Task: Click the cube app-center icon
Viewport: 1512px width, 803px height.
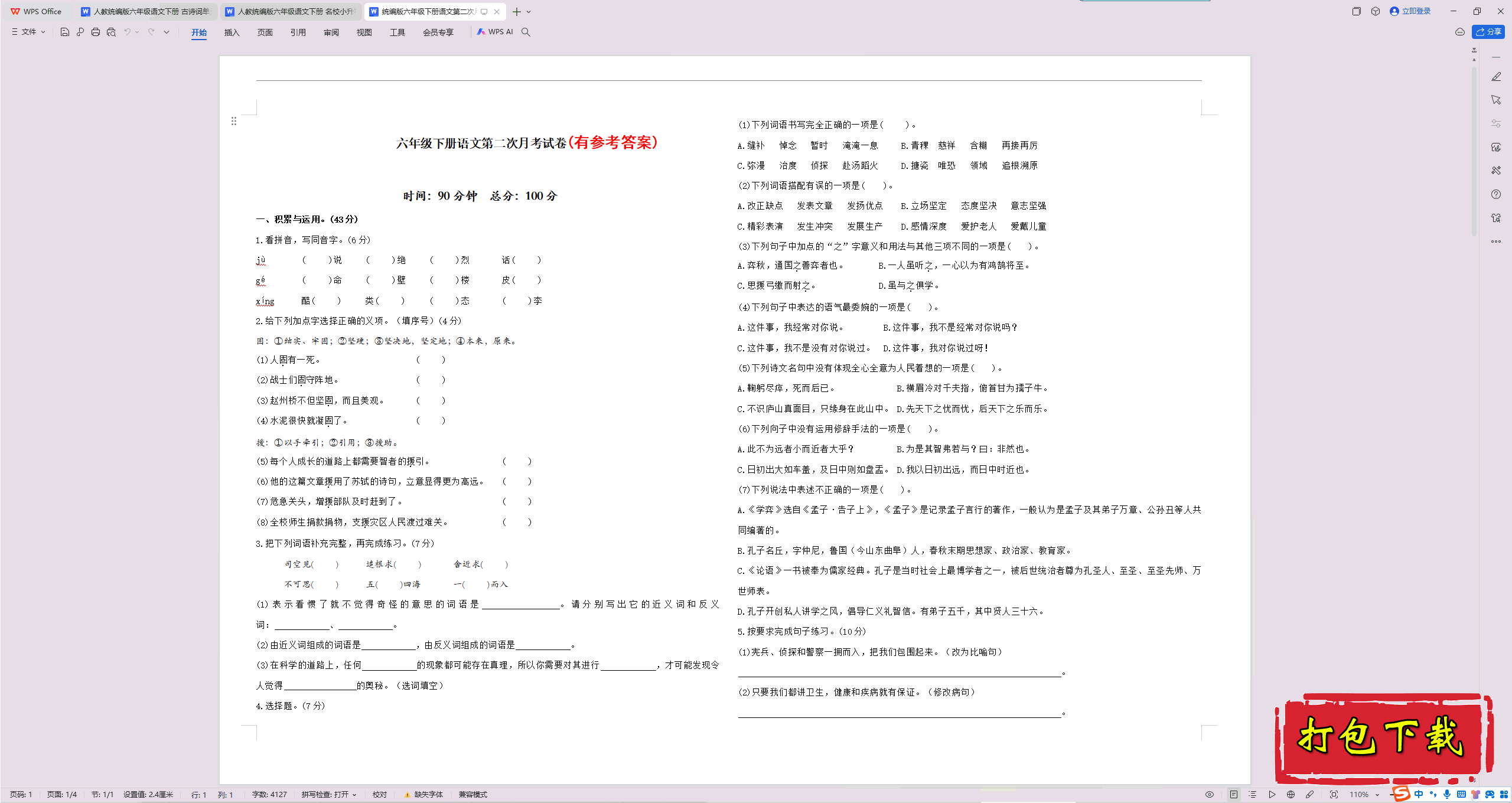Action: pos(1376,11)
